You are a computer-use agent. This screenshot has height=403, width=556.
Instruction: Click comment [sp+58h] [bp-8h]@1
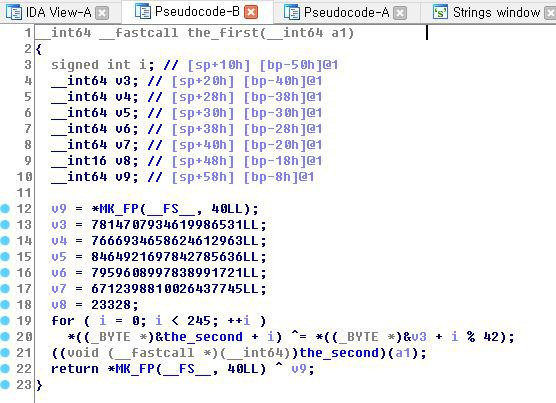pos(243,177)
